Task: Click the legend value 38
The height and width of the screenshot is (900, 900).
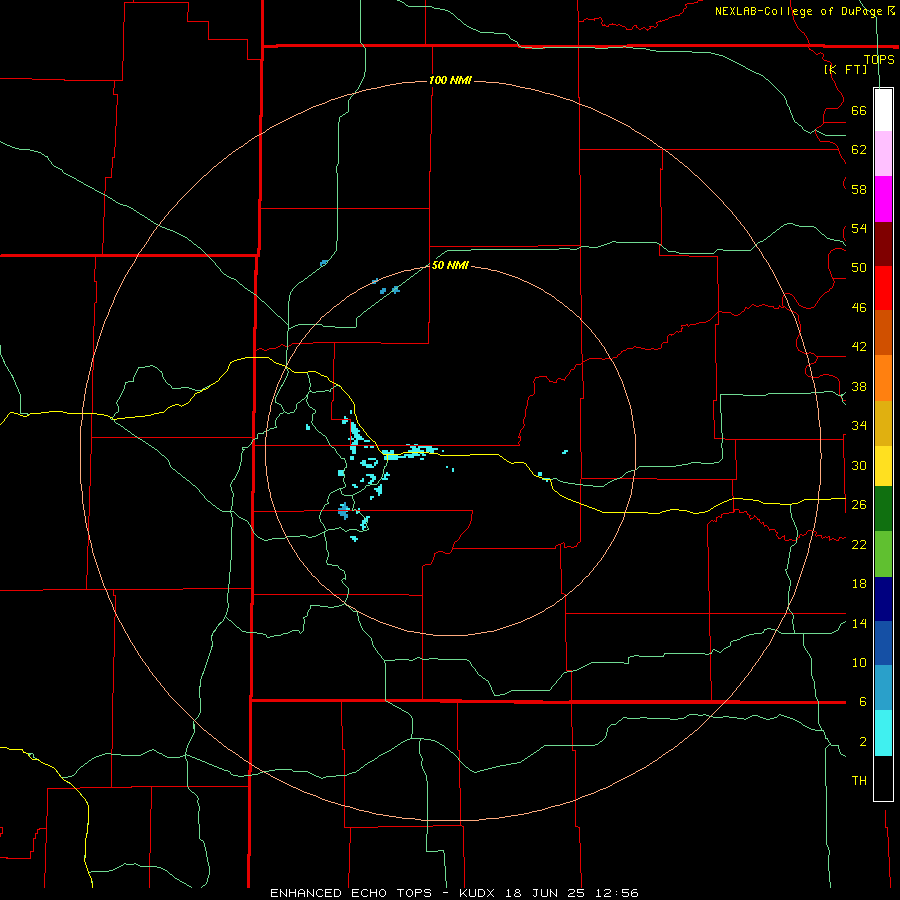Action: pos(859,386)
